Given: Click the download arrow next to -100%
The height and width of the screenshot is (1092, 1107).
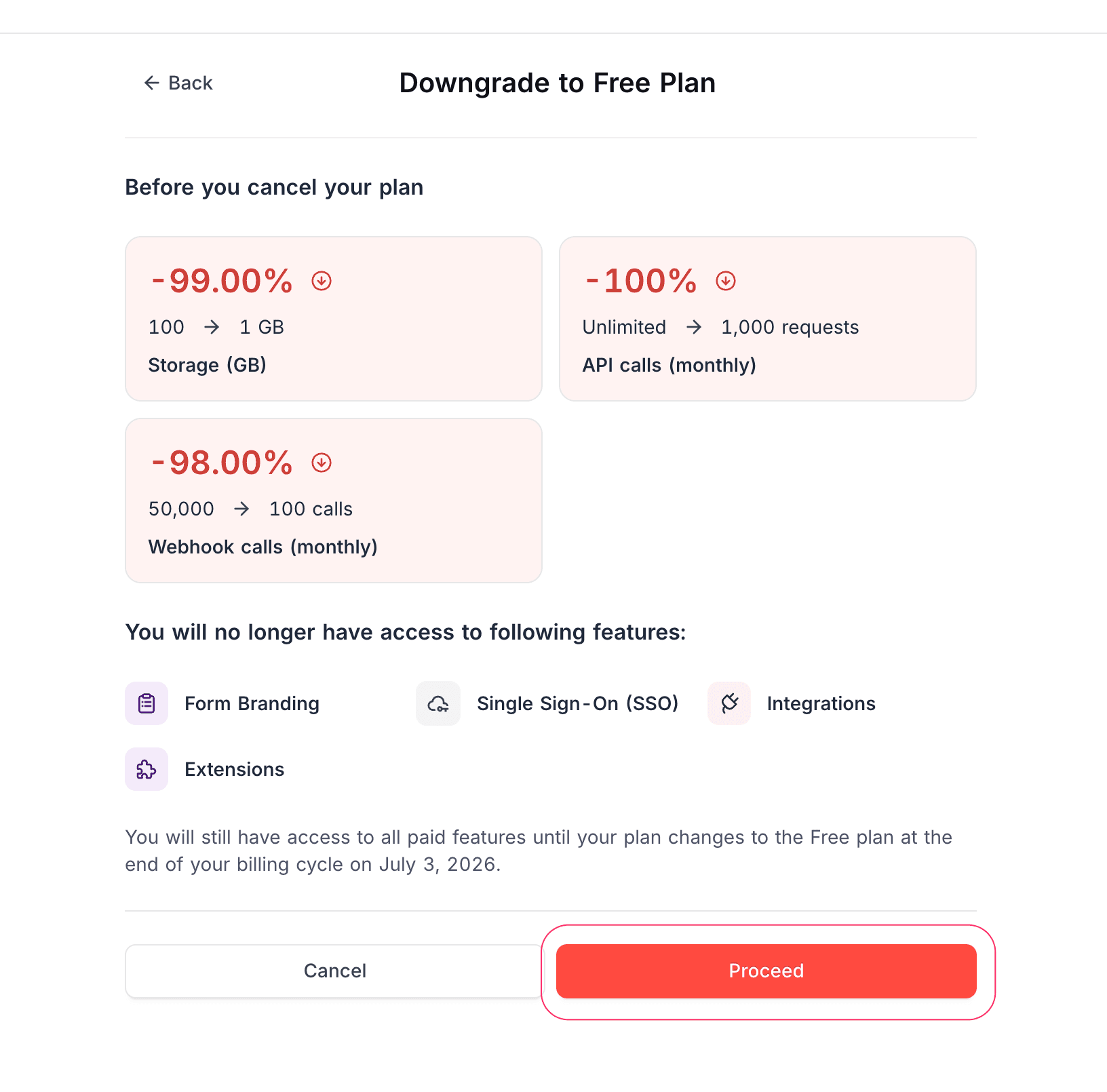Looking at the screenshot, I should pos(724,280).
